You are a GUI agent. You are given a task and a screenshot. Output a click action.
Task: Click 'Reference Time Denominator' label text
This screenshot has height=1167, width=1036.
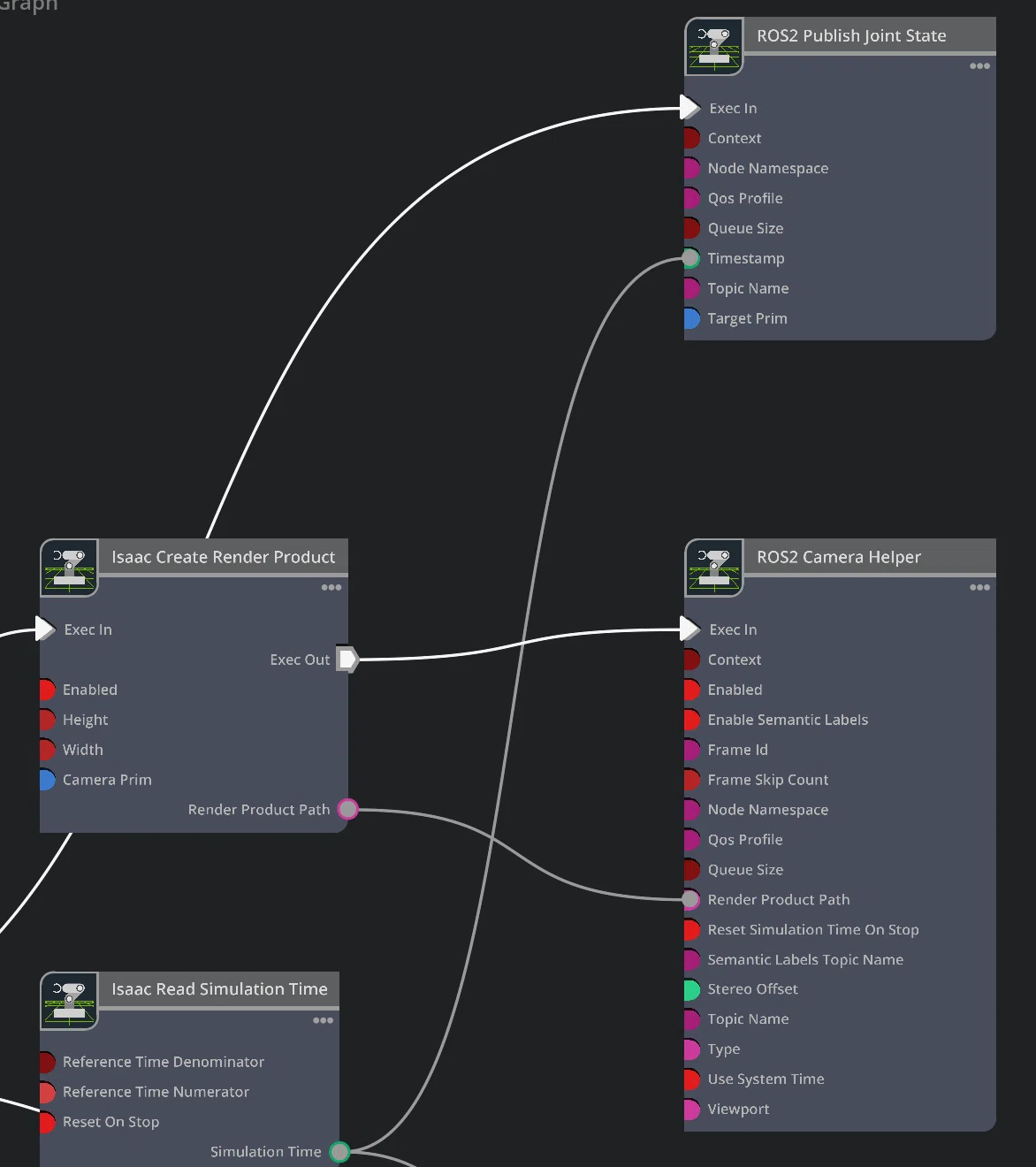pos(164,1062)
